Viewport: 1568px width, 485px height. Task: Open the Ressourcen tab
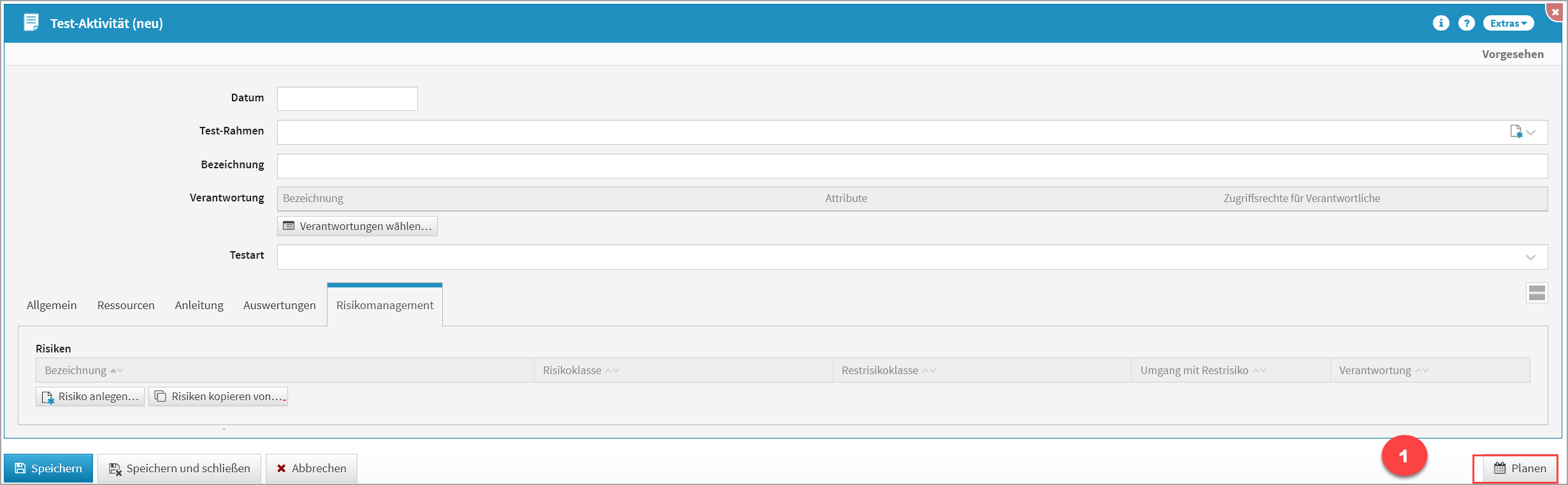[x=126, y=305]
